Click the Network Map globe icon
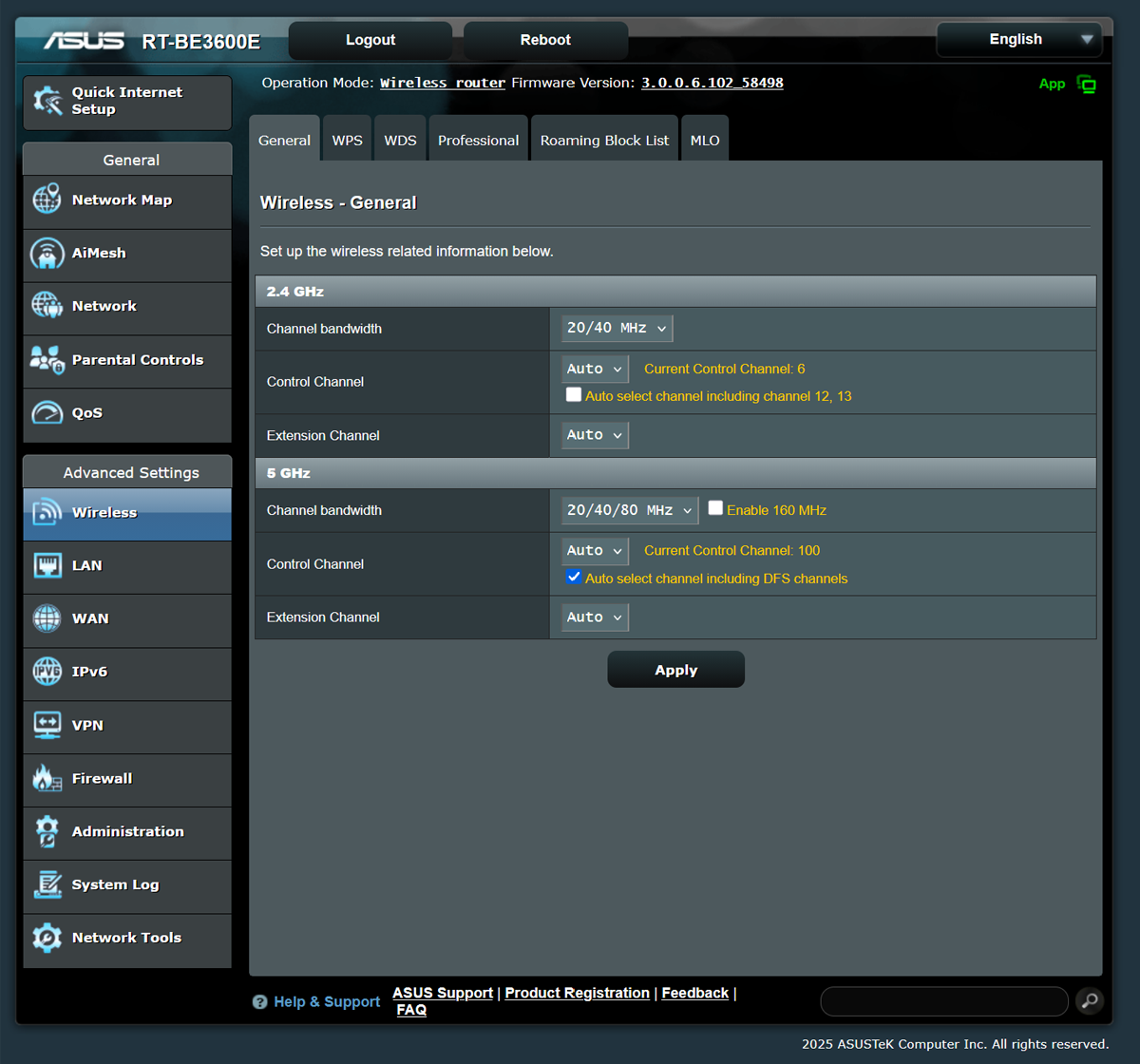 [x=47, y=200]
